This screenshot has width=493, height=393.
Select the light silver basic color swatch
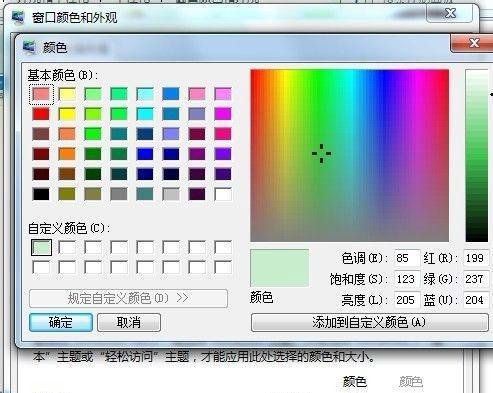pyautogui.click(x=171, y=194)
